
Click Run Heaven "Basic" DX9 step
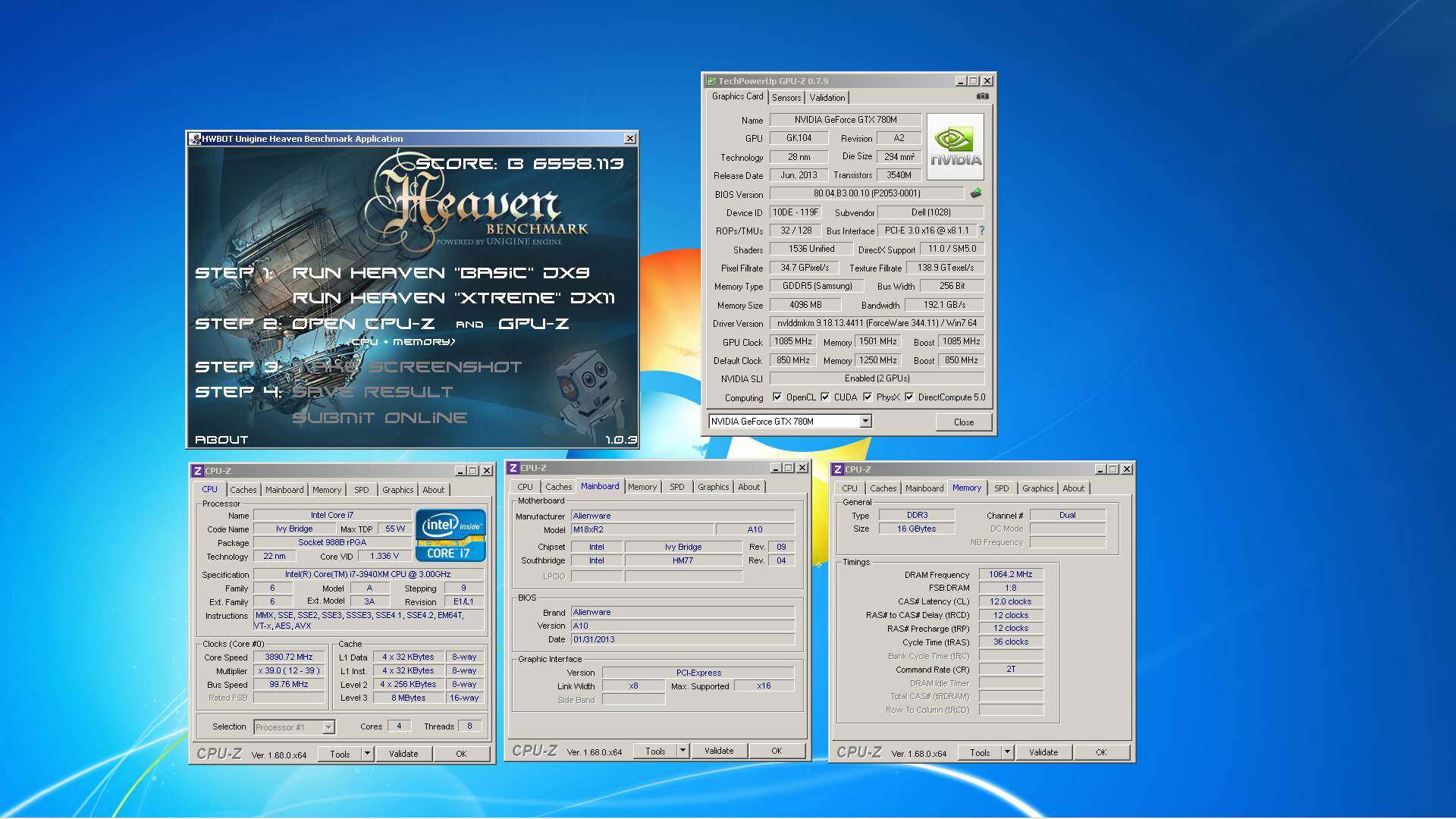[441, 273]
